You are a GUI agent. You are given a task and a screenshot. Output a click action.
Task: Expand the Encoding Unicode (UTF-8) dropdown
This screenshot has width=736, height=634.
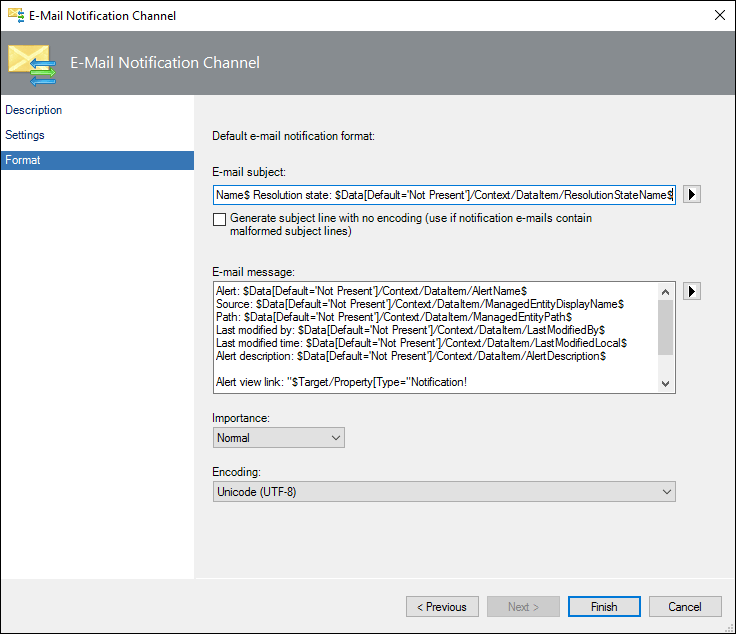click(444, 491)
